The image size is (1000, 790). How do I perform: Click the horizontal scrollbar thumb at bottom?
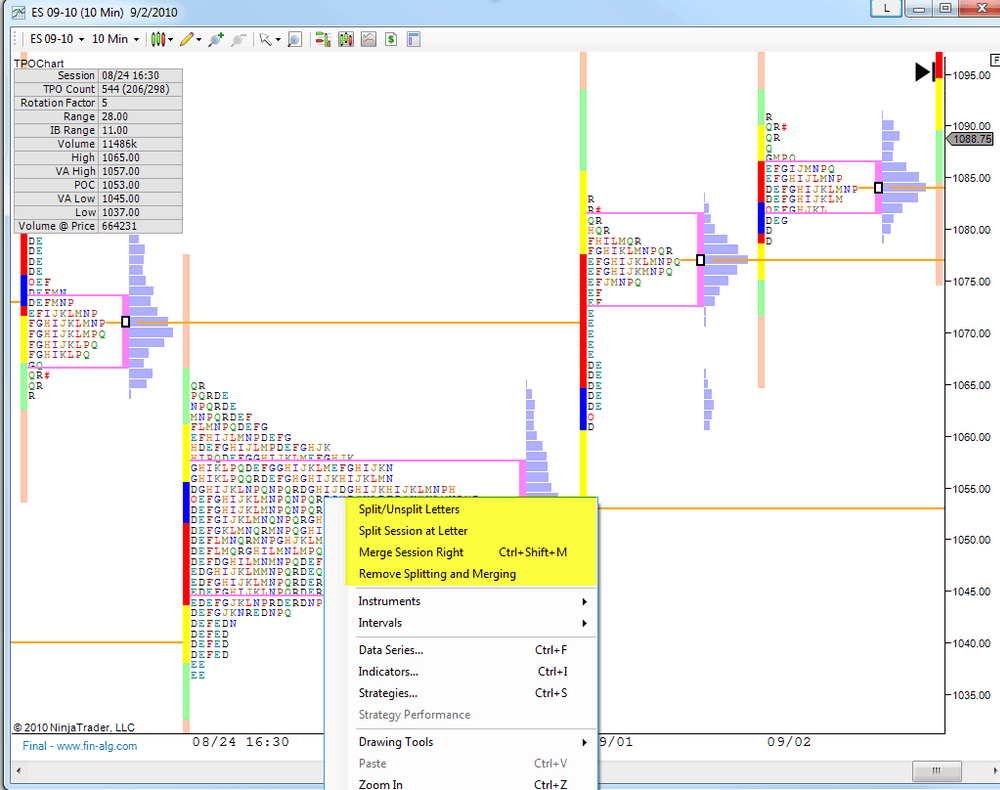point(936,771)
